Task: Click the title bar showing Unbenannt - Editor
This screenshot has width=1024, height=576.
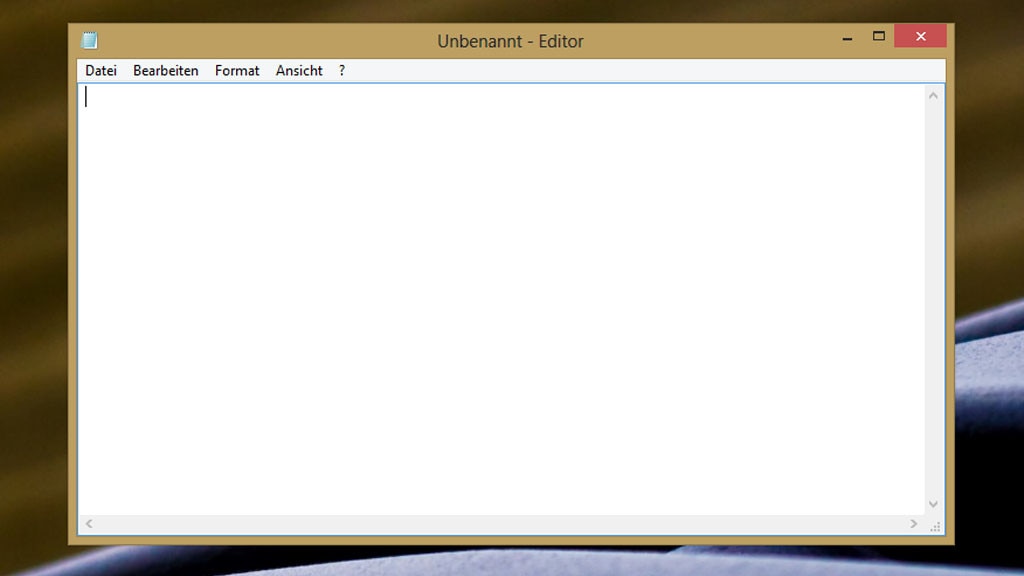Action: 511,41
